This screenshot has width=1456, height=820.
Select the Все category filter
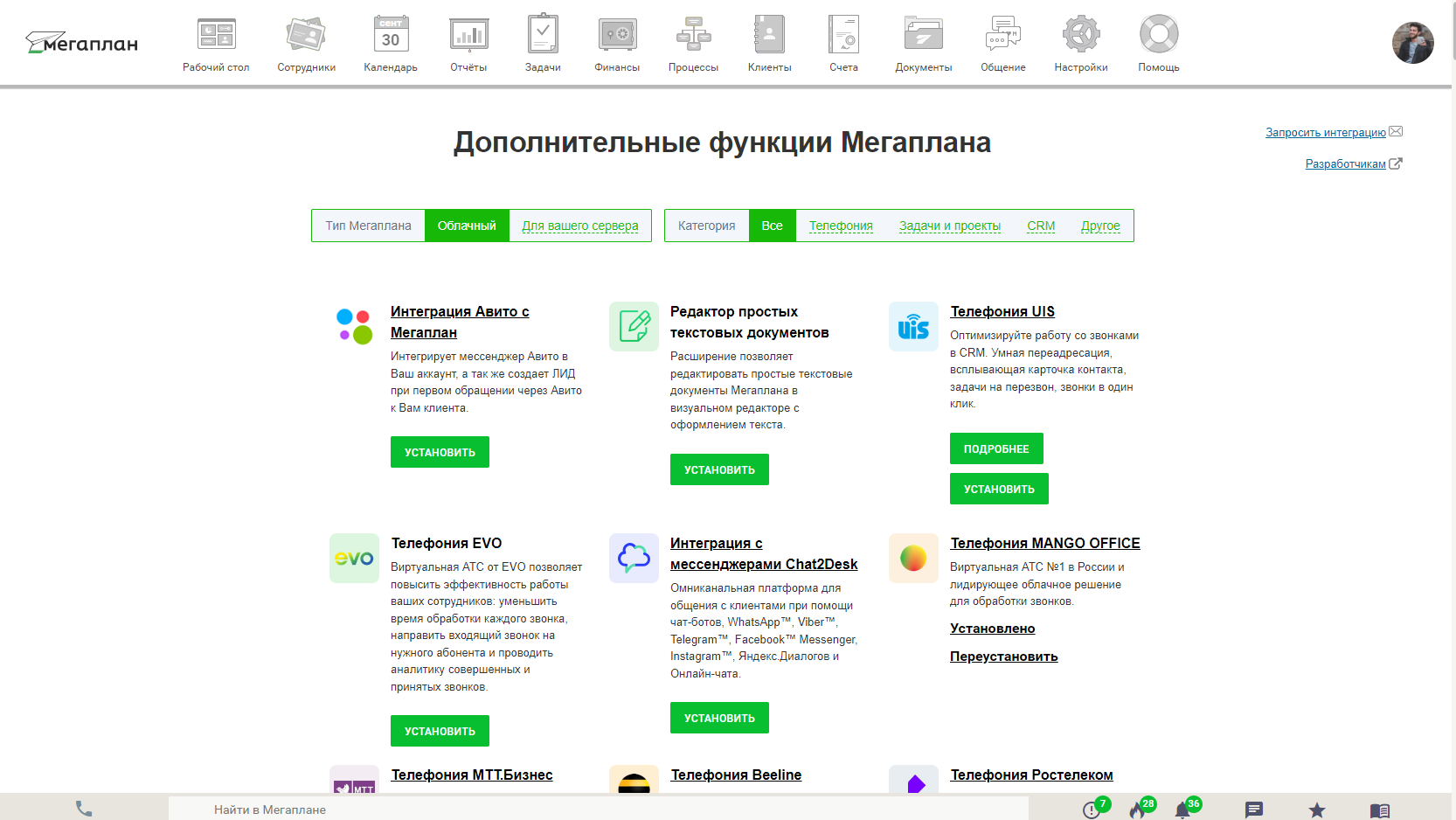tap(772, 226)
